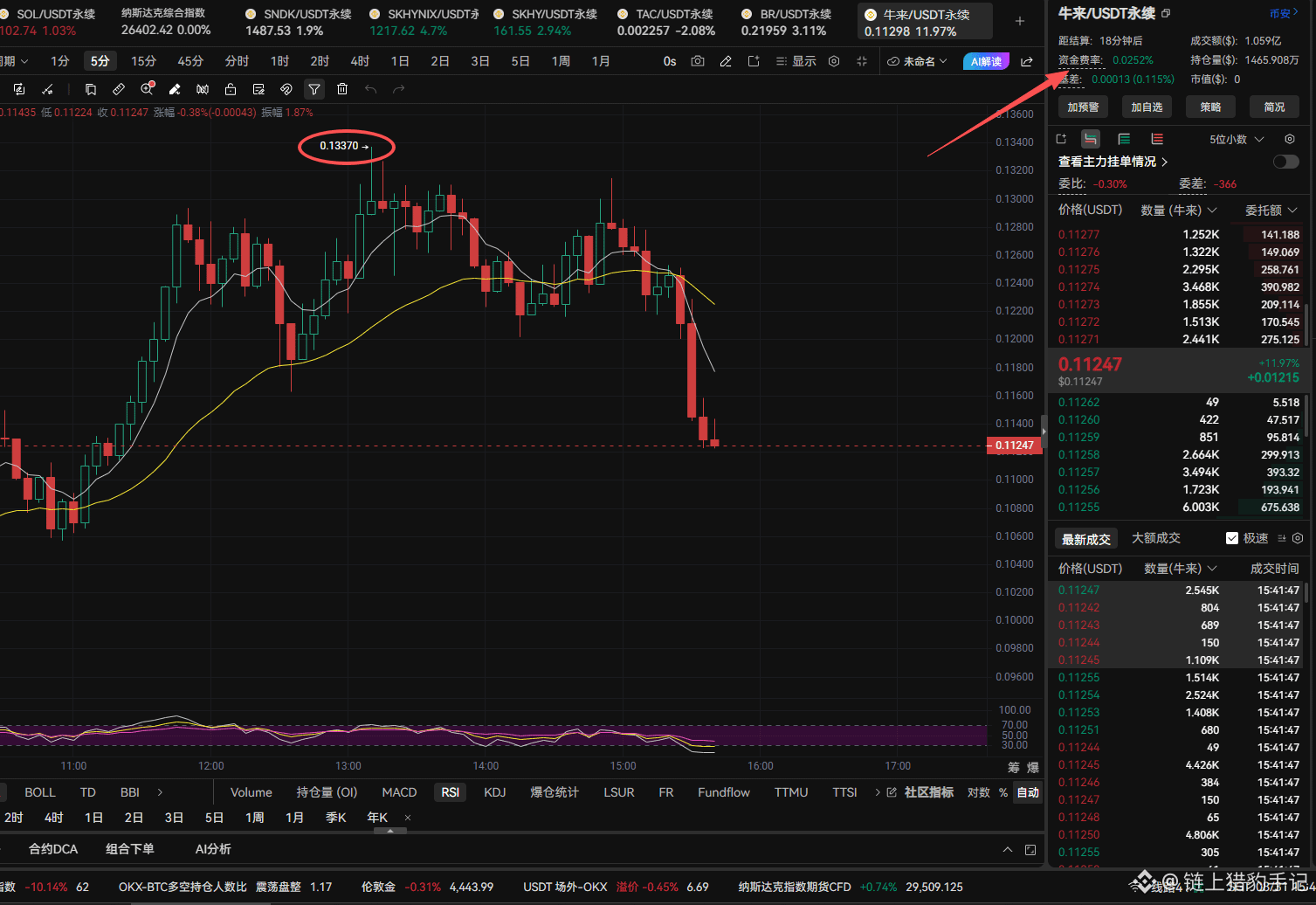Click the magnet snap icon
The width and height of the screenshot is (1316, 905).
coord(286,89)
